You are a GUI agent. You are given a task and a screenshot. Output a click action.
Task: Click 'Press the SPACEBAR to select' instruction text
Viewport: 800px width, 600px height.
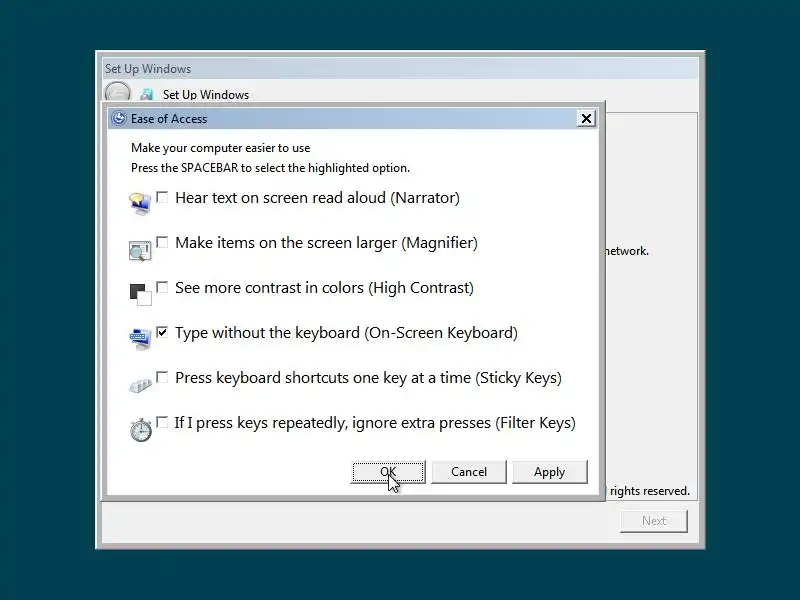pos(270,168)
